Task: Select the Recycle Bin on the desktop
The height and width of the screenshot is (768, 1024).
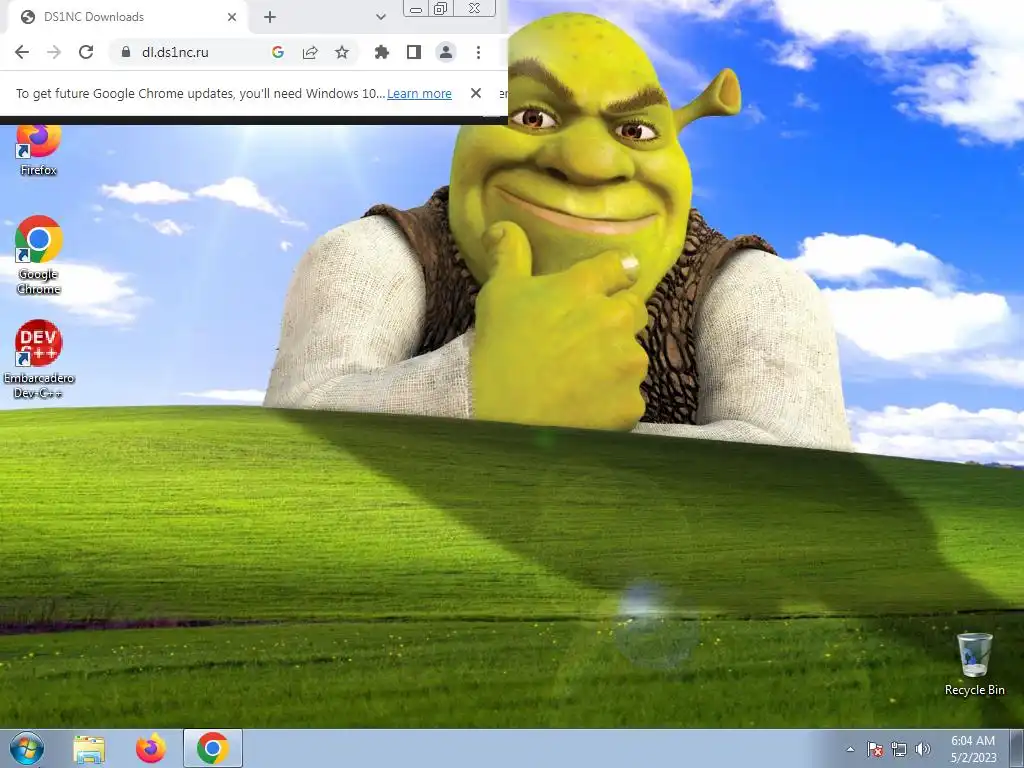Action: [974, 664]
